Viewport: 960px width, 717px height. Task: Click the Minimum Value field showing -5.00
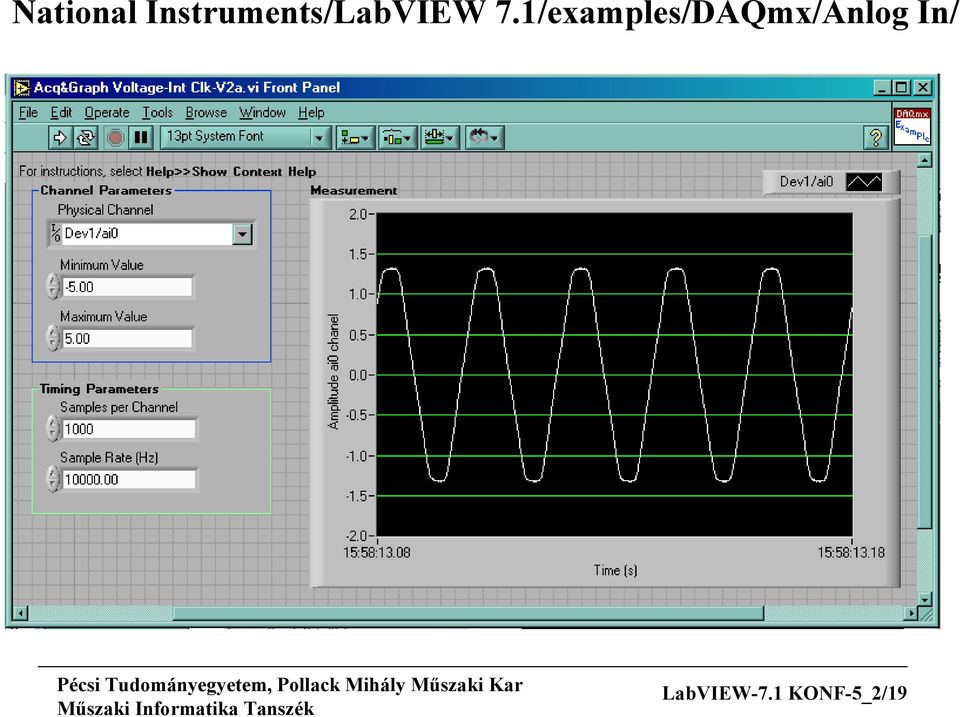127,287
